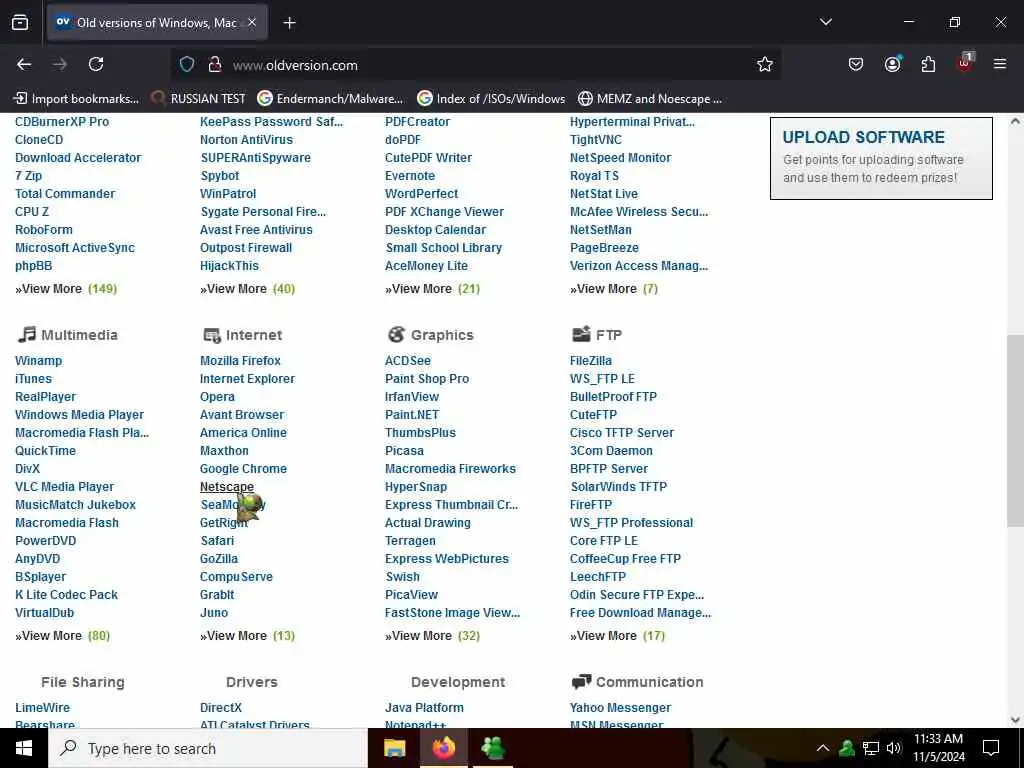Open the Paint Shop Pro link
This screenshot has width=1024, height=768.
point(427,379)
